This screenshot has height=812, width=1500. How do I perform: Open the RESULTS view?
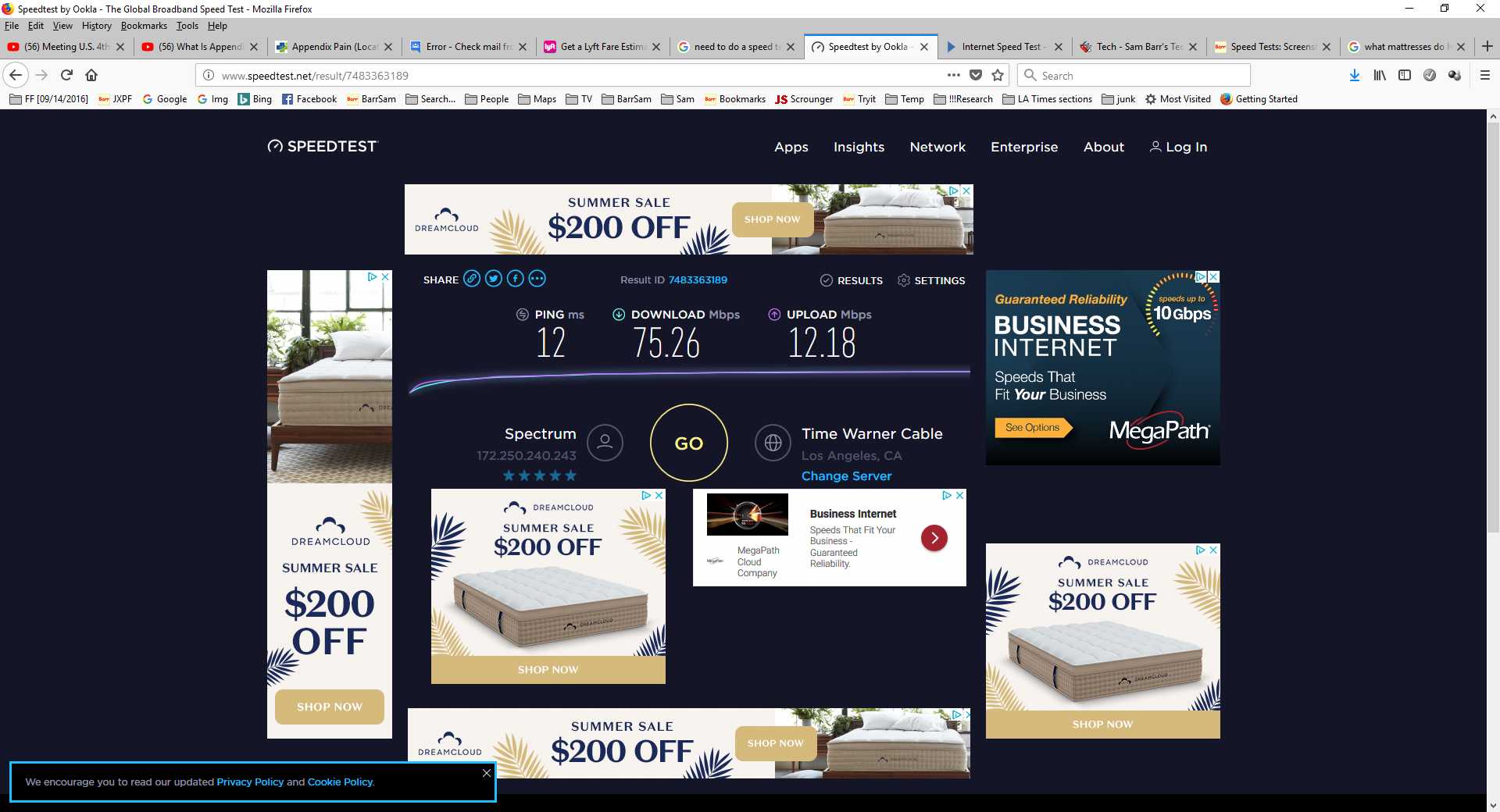click(x=852, y=280)
